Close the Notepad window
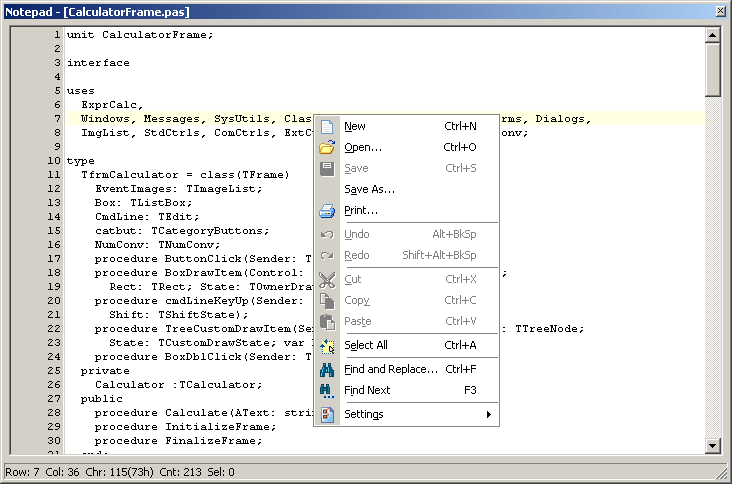 (721, 11)
